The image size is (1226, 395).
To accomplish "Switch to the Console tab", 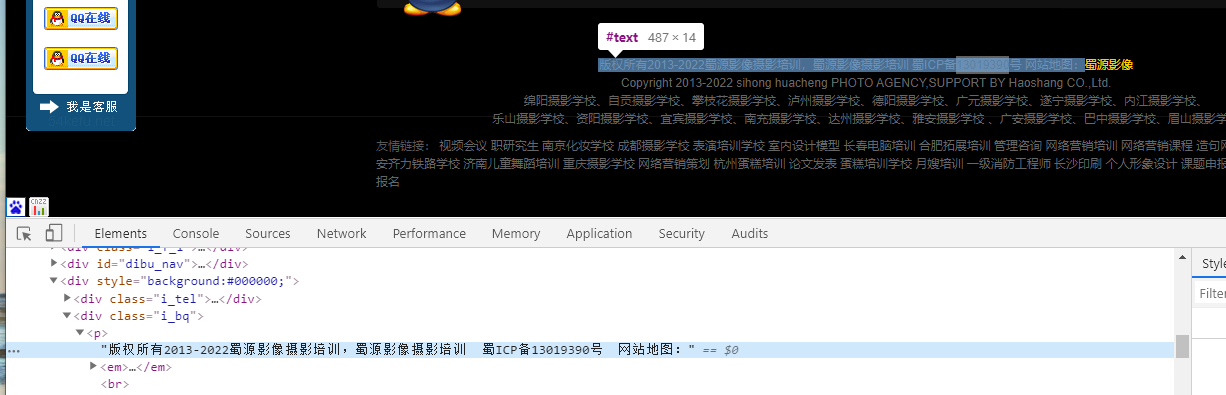I will [x=196, y=233].
